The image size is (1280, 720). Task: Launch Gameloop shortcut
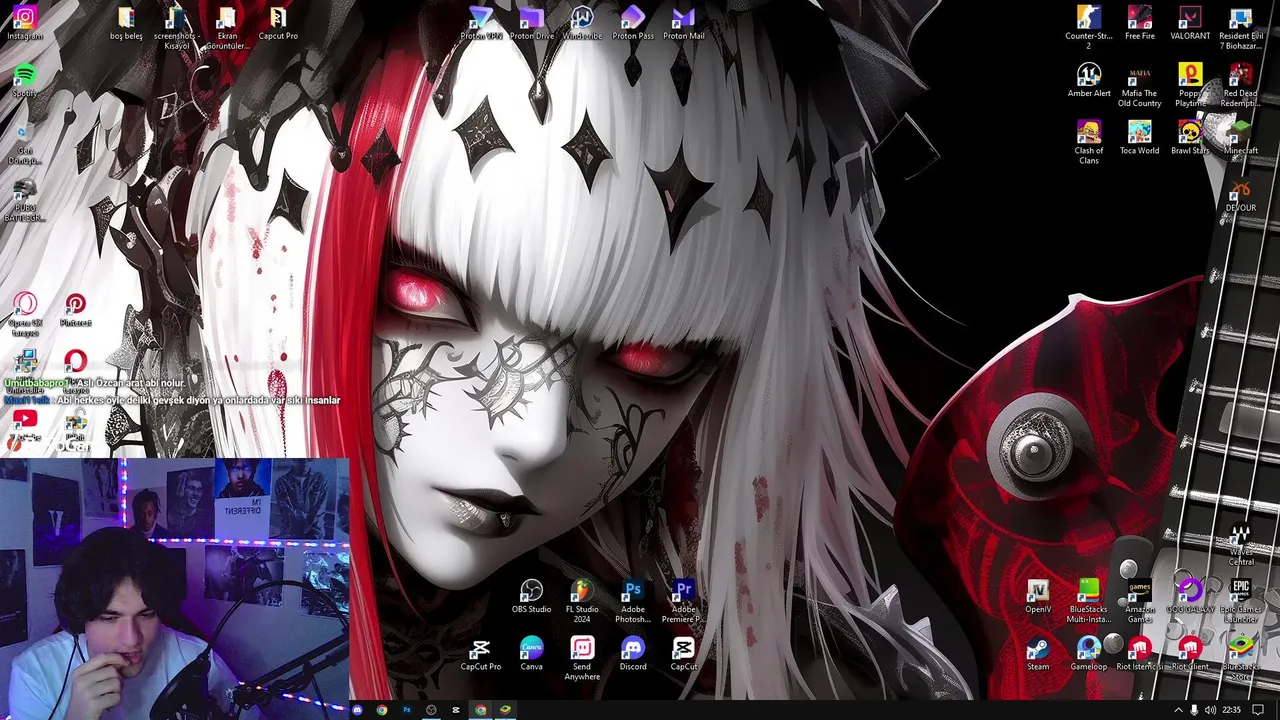[1089, 654]
